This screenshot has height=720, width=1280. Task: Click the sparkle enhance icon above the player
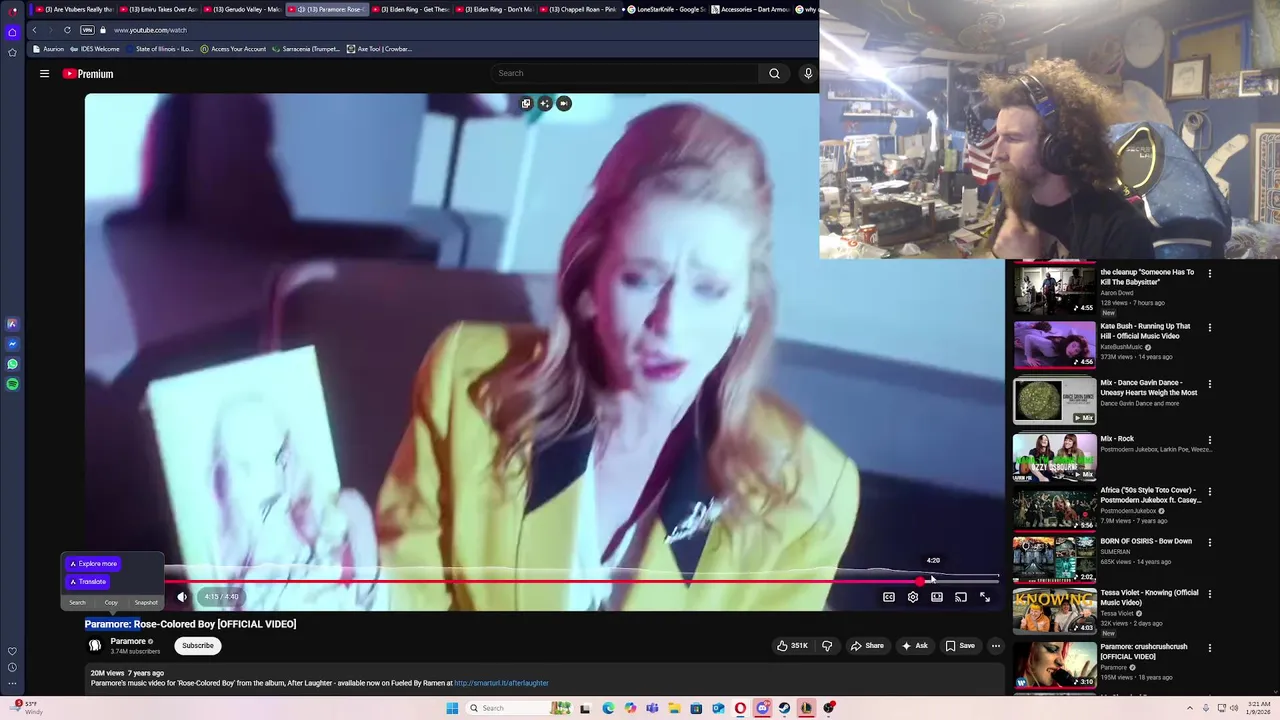pos(545,104)
